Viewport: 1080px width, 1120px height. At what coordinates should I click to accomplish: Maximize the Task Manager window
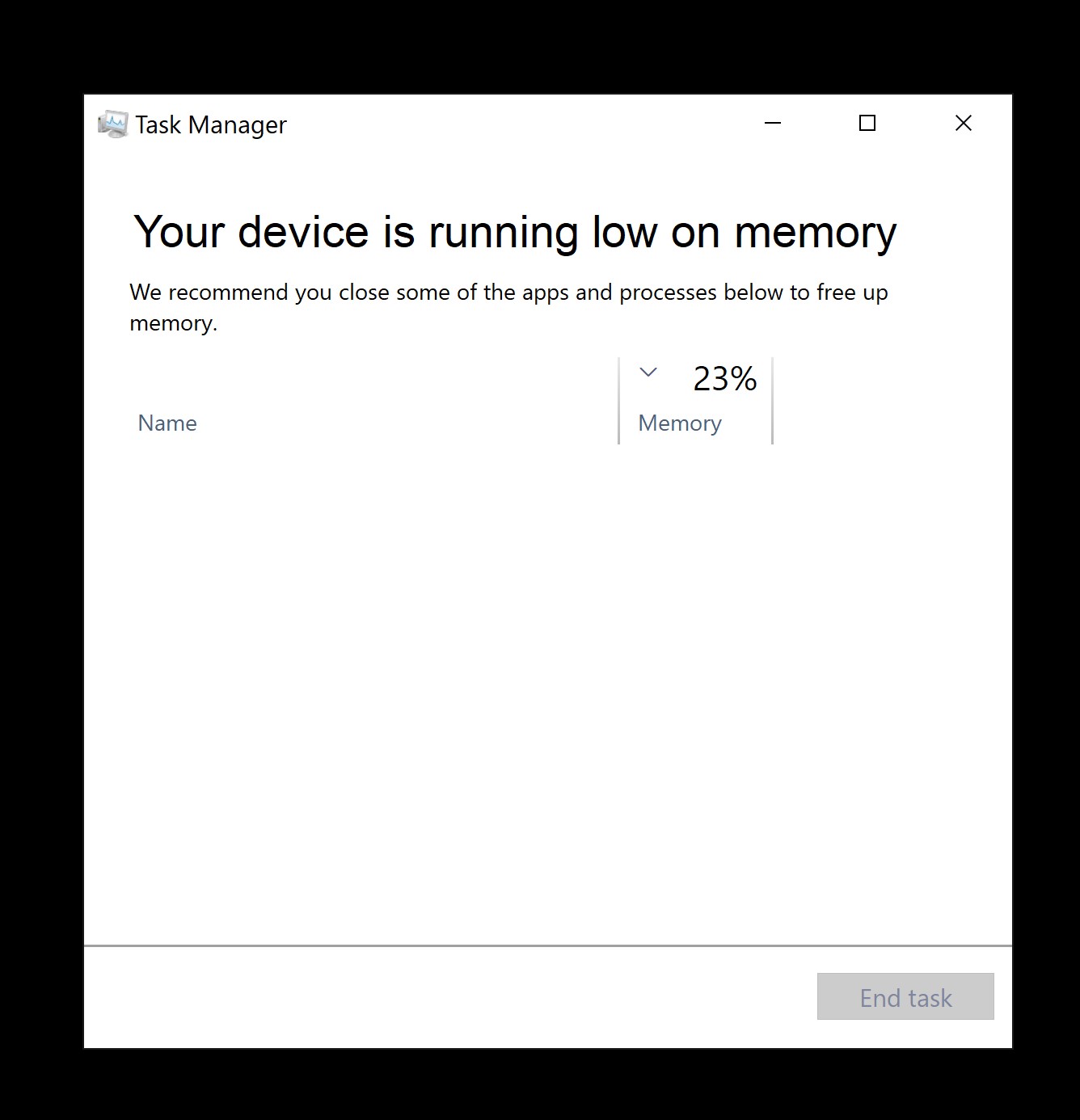point(867,123)
